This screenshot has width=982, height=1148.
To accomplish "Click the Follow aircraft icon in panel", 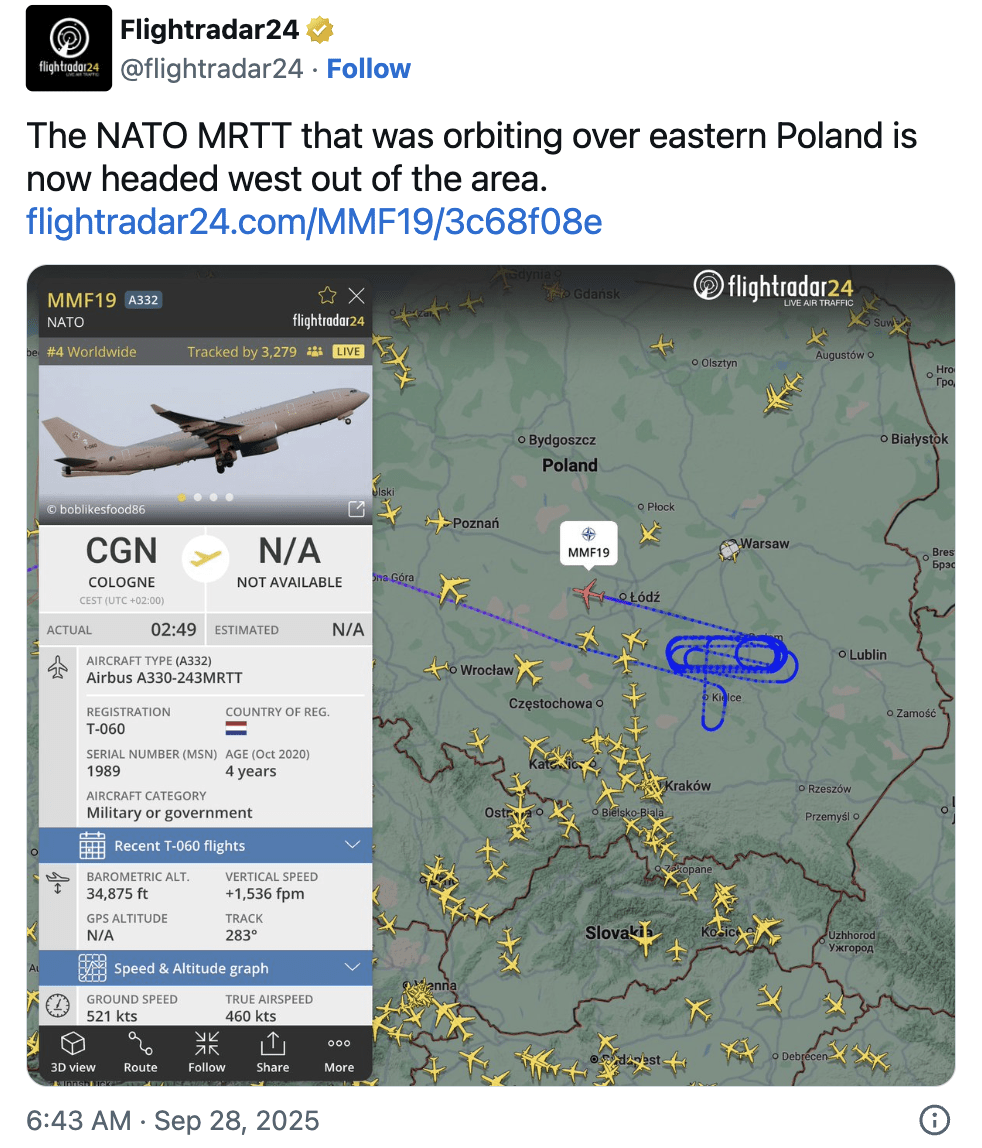I will (x=207, y=1052).
